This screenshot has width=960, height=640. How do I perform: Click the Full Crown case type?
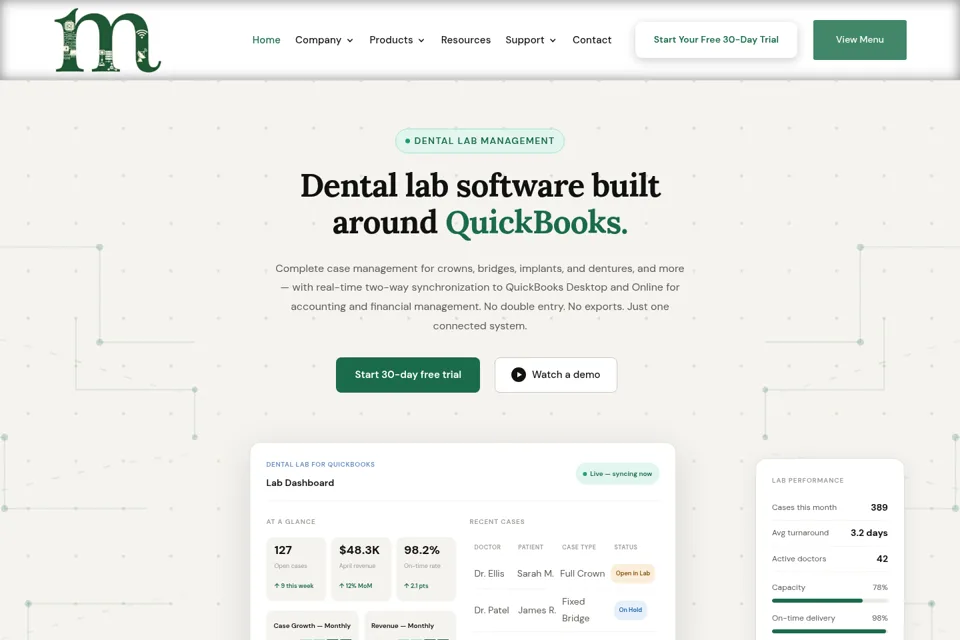(582, 574)
